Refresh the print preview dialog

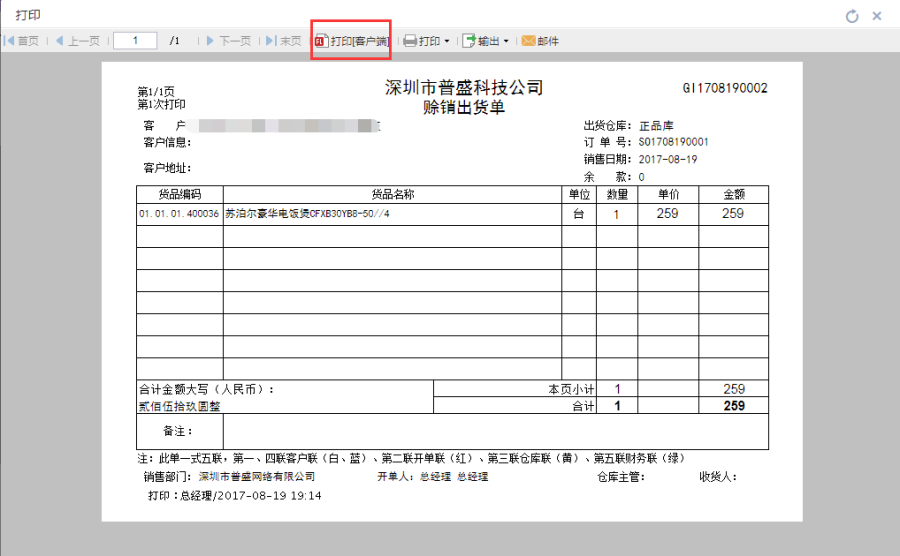coord(852,16)
